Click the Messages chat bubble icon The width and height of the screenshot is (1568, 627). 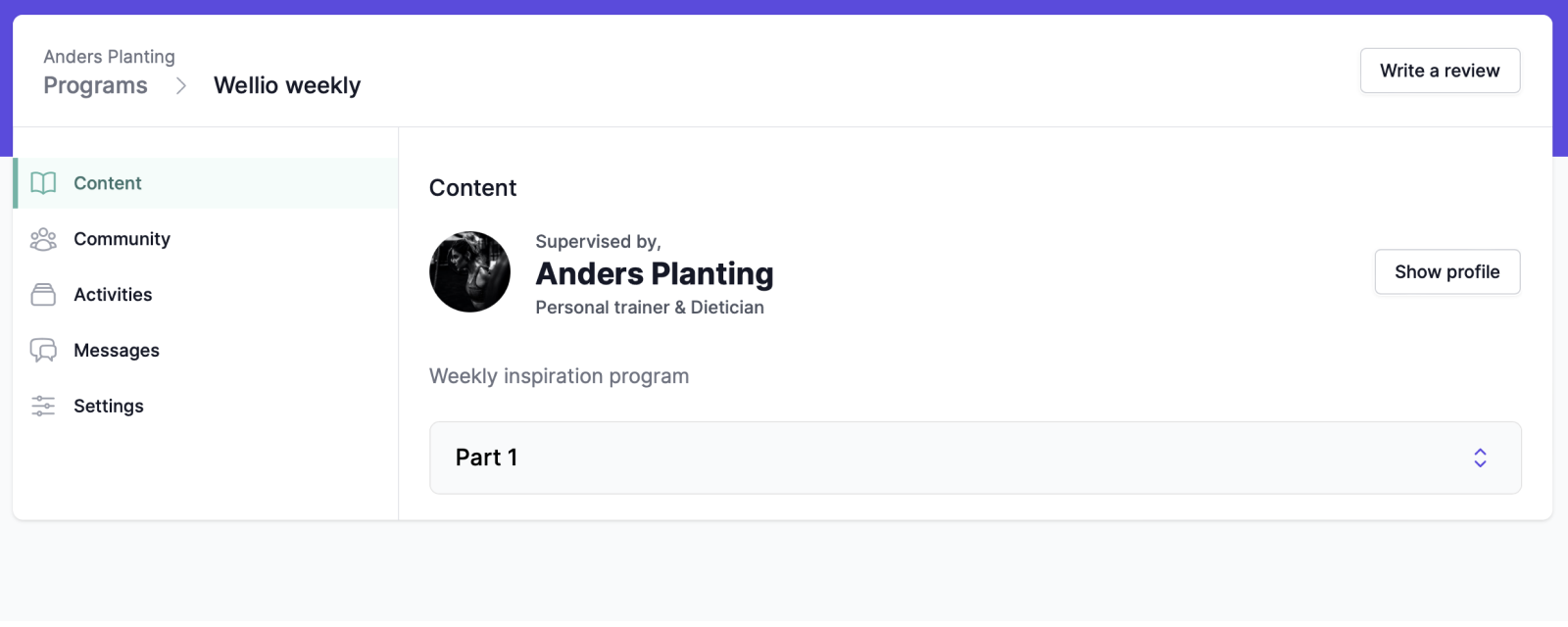coord(43,351)
